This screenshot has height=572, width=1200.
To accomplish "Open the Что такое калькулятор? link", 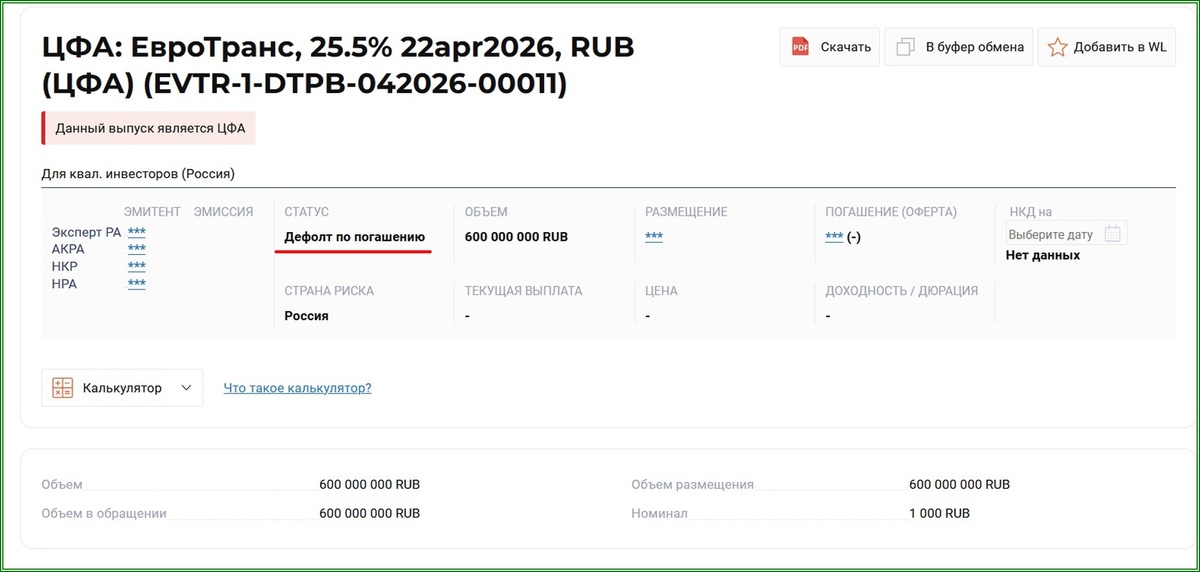I will click(x=297, y=388).
